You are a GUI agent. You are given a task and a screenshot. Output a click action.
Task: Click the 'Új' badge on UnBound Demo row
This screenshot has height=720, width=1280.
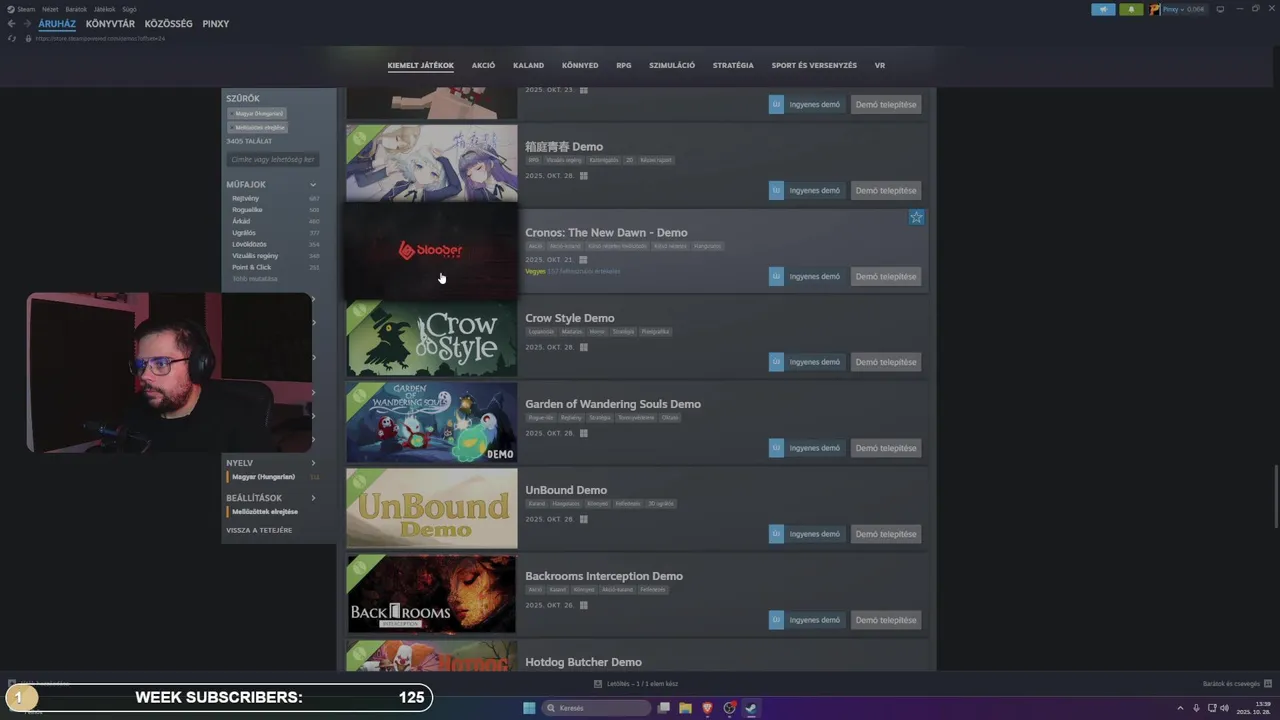pyautogui.click(x=776, y=534)
